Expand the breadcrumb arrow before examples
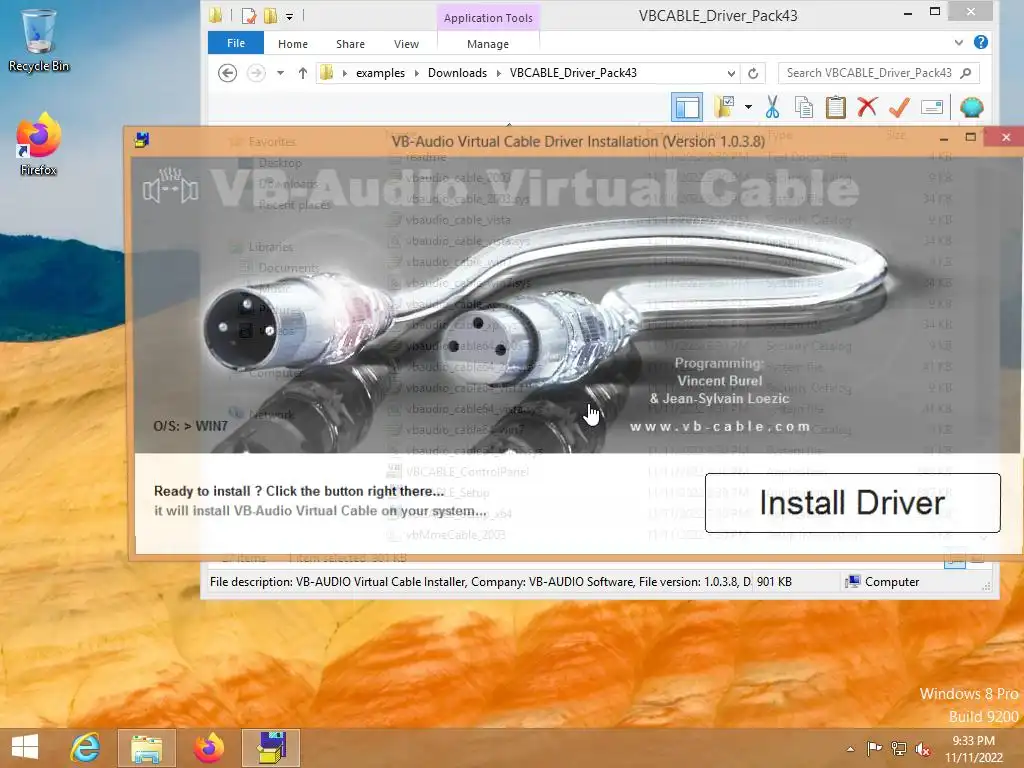 345,72
